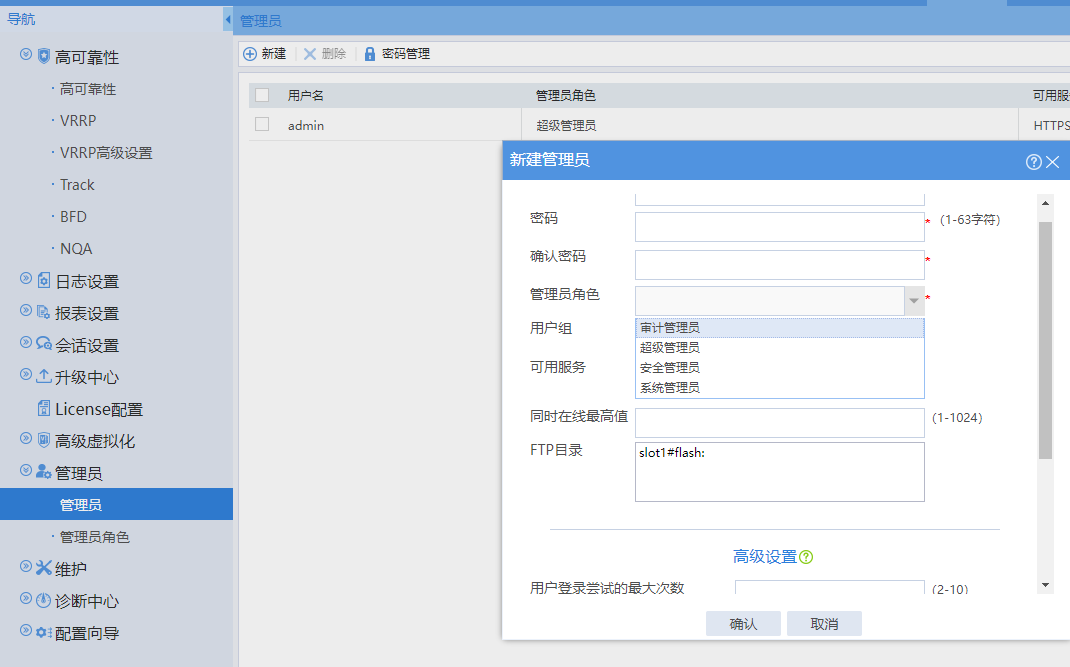Focus the 用户登录尝试的最大次数 field
Viewport: 1070px width, 667px height.
coord(830,587)
